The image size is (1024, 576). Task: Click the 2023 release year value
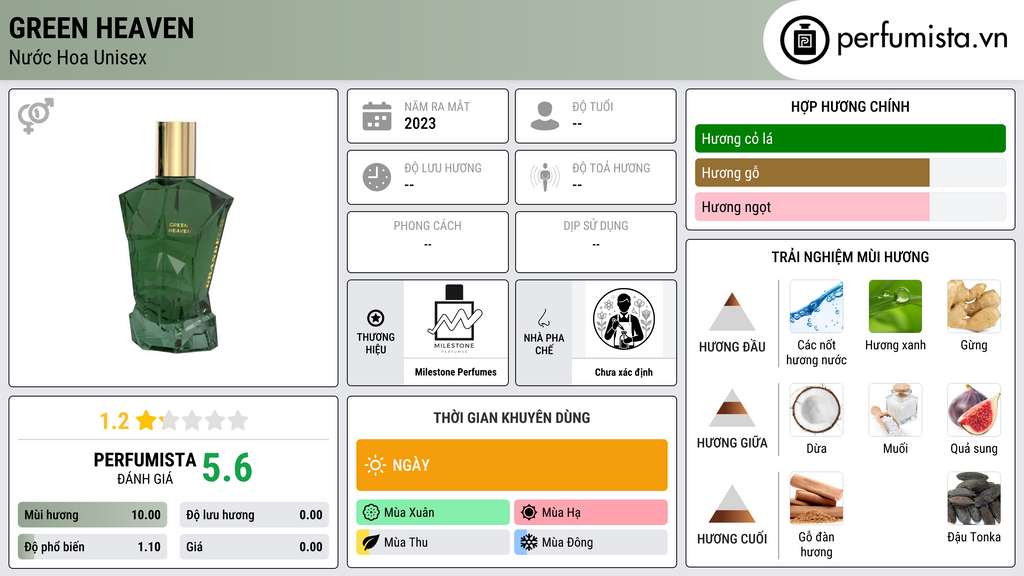(420, 123)
